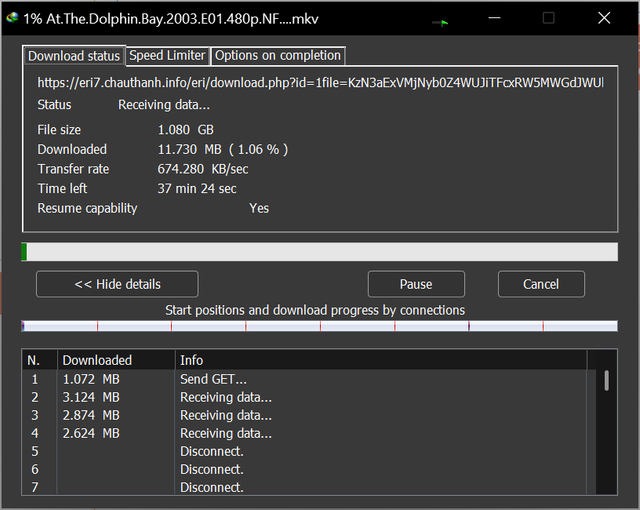
Task: Click the 11.730 MB downloaded value
Action: coord(223,149)
